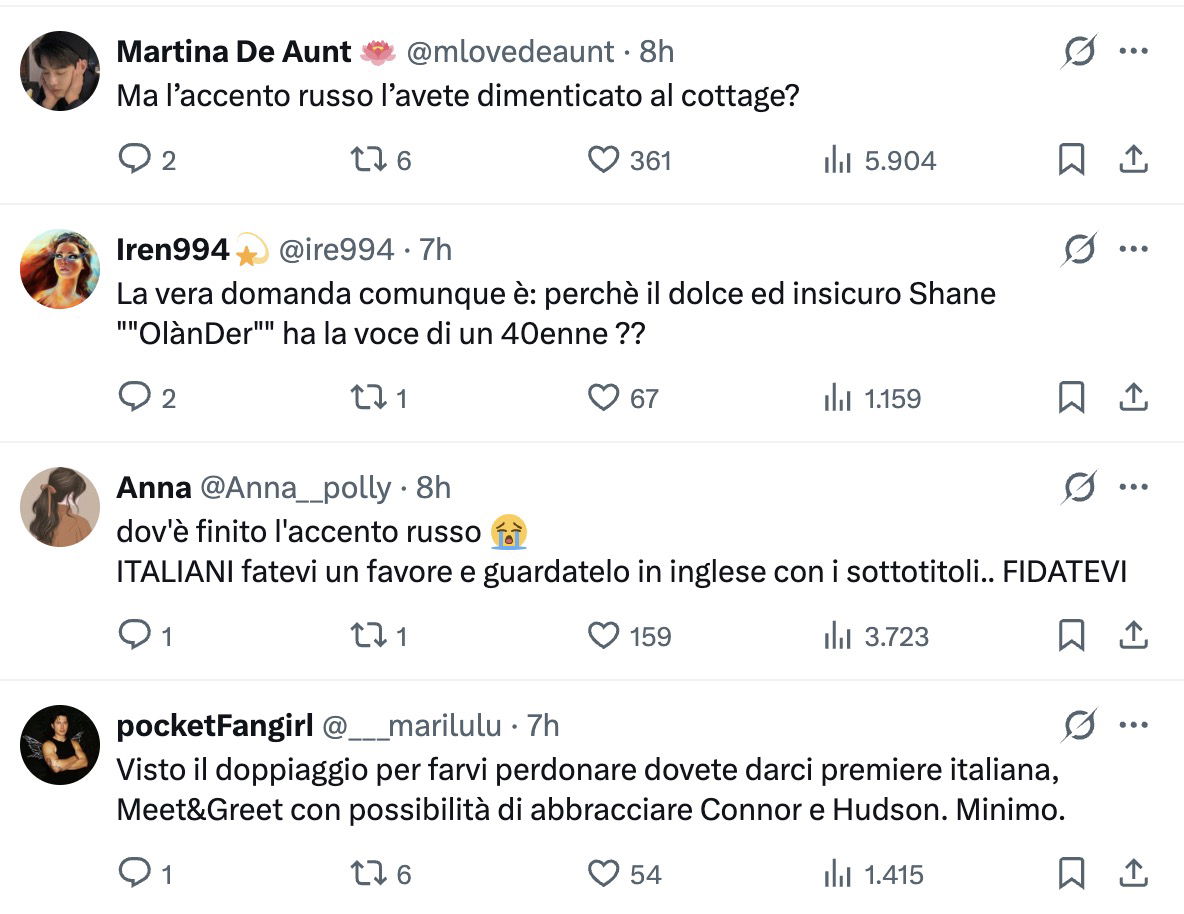The width and height of the screenshot is (1184, 914).
Task: Like the tweet with 361 likes
Action: click(603, 160)
